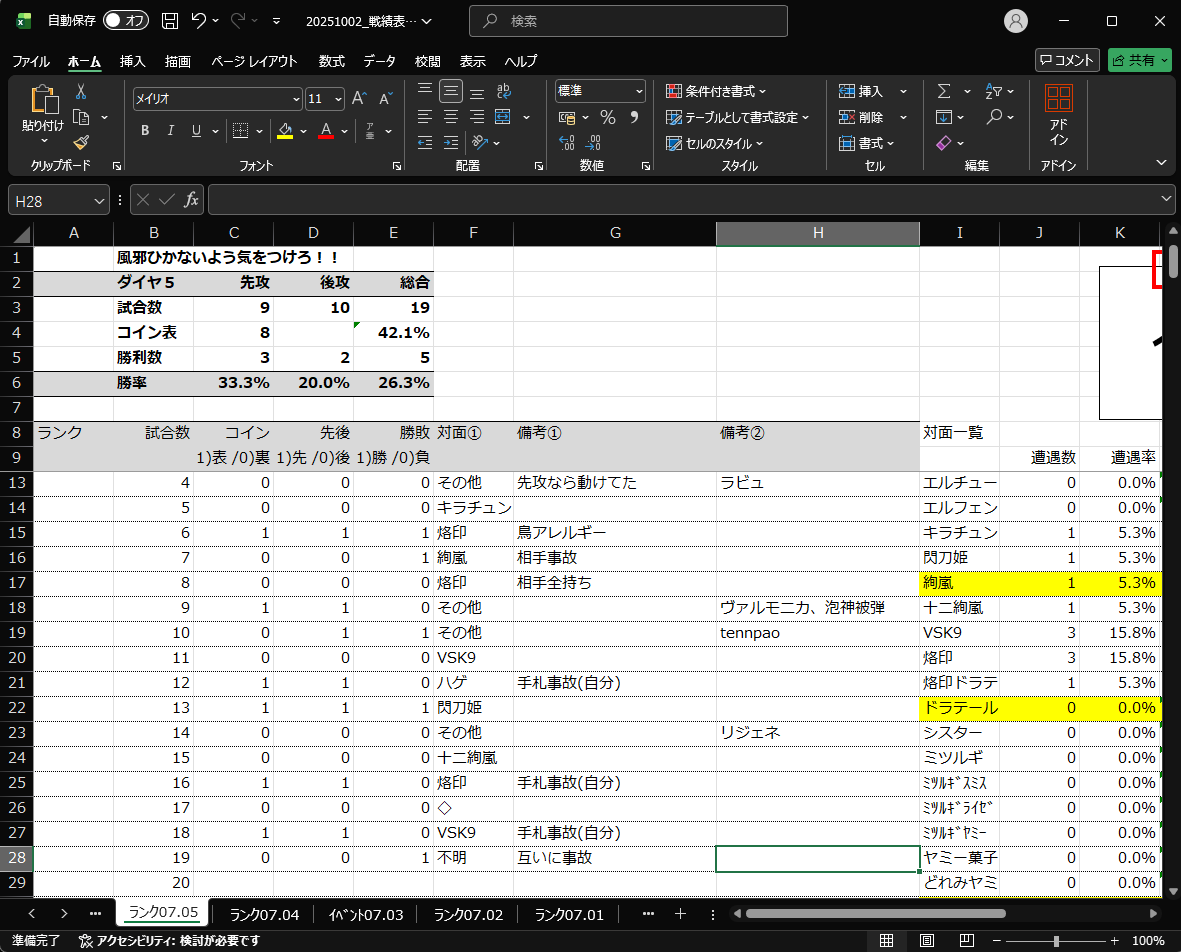Click the Clear eraser icon

point(944,142)
